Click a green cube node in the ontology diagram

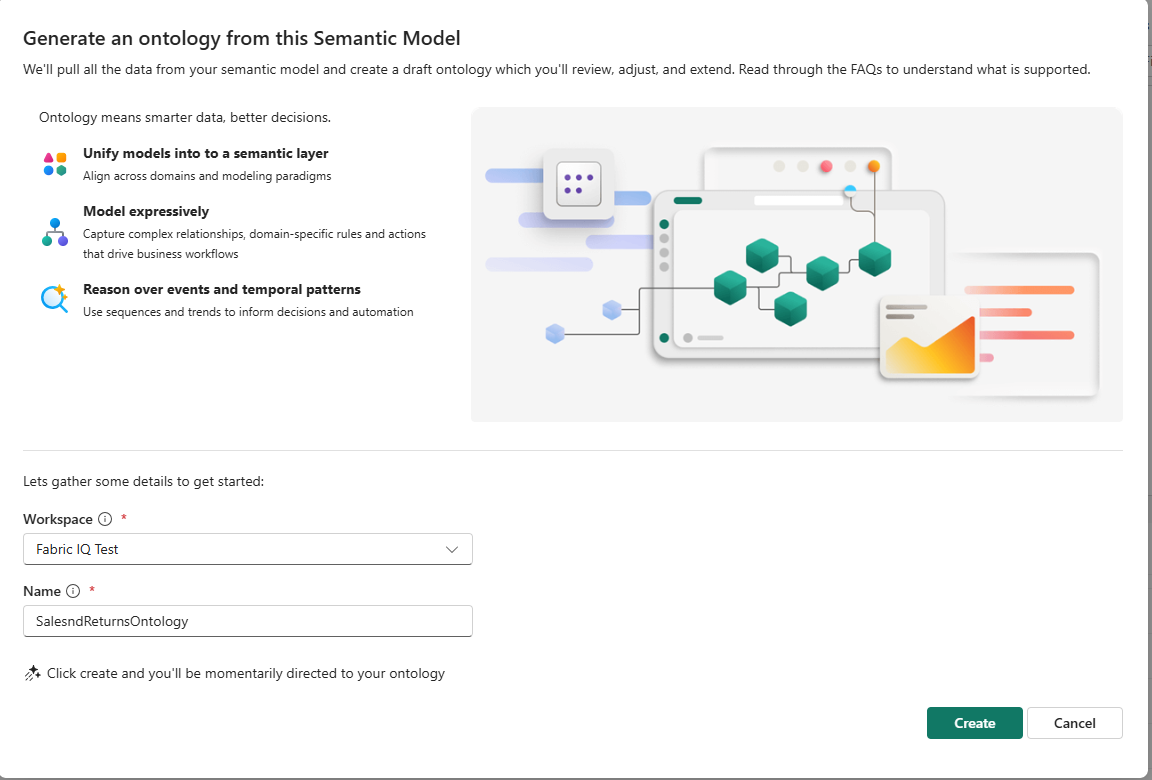click(x=762, y=257)
